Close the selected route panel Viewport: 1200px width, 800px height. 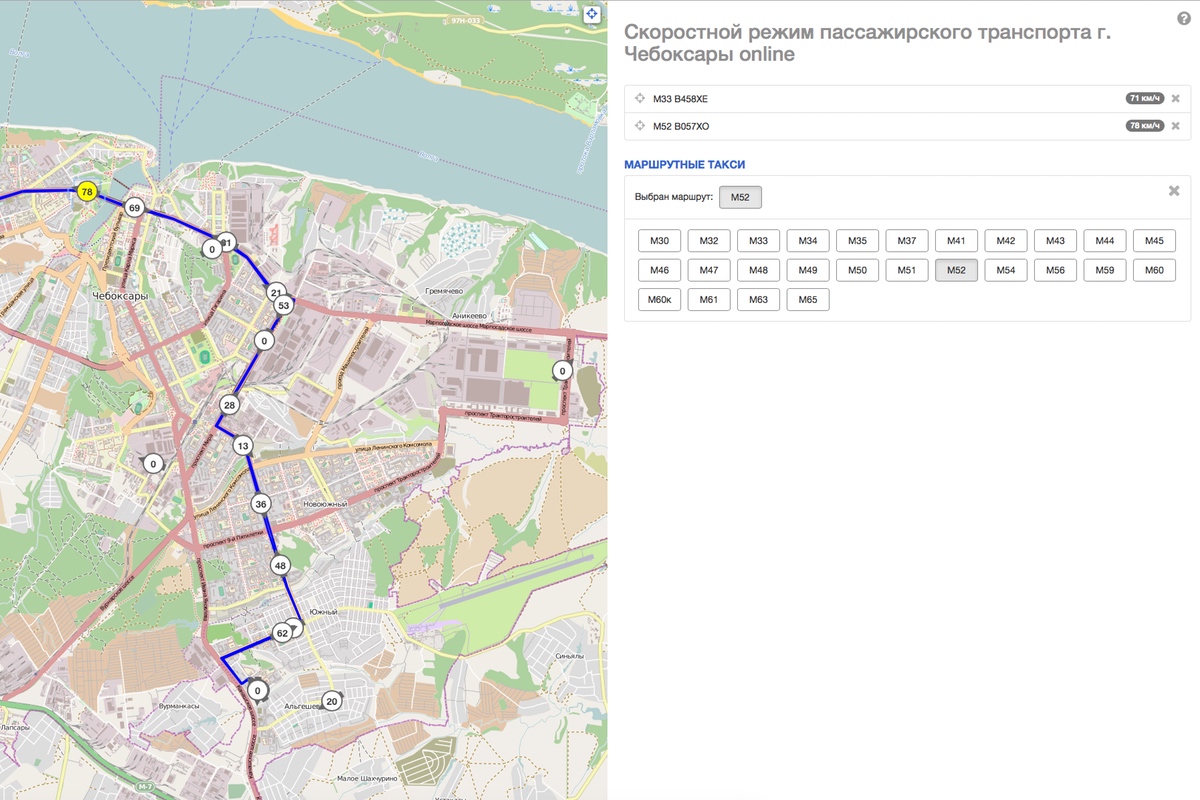click(1174, 191)
